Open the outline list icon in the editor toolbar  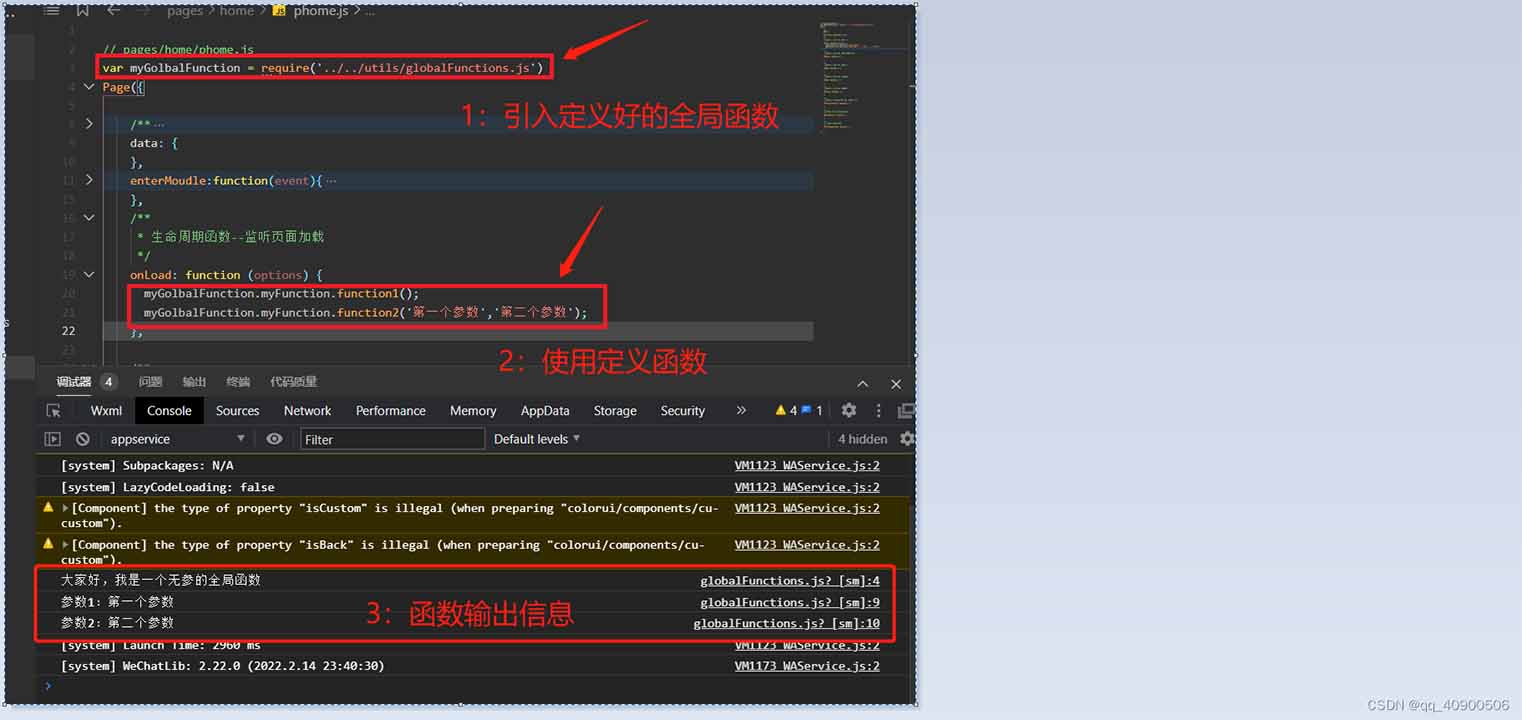[x=52, y=11]
